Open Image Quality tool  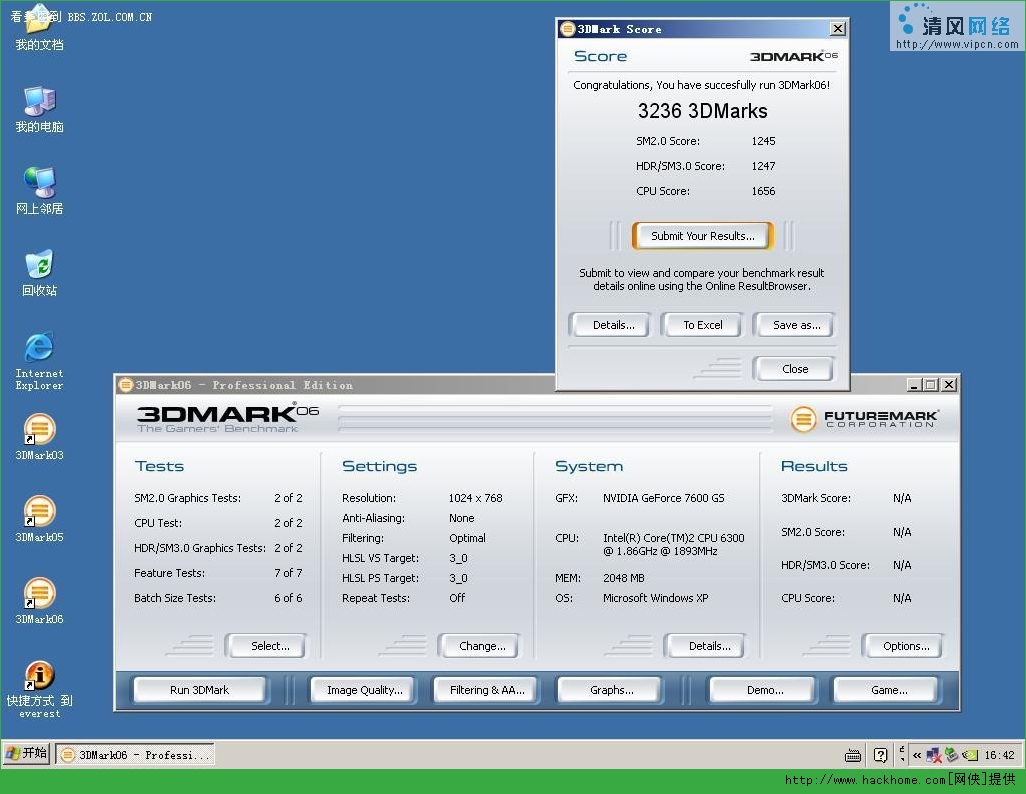364,690
